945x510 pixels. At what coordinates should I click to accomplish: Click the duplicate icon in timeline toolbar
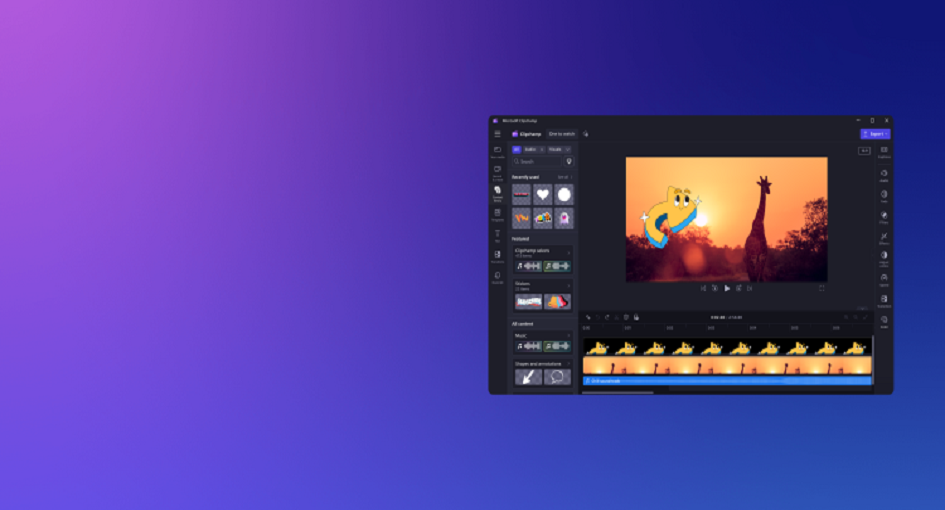[x=636, y=317]
